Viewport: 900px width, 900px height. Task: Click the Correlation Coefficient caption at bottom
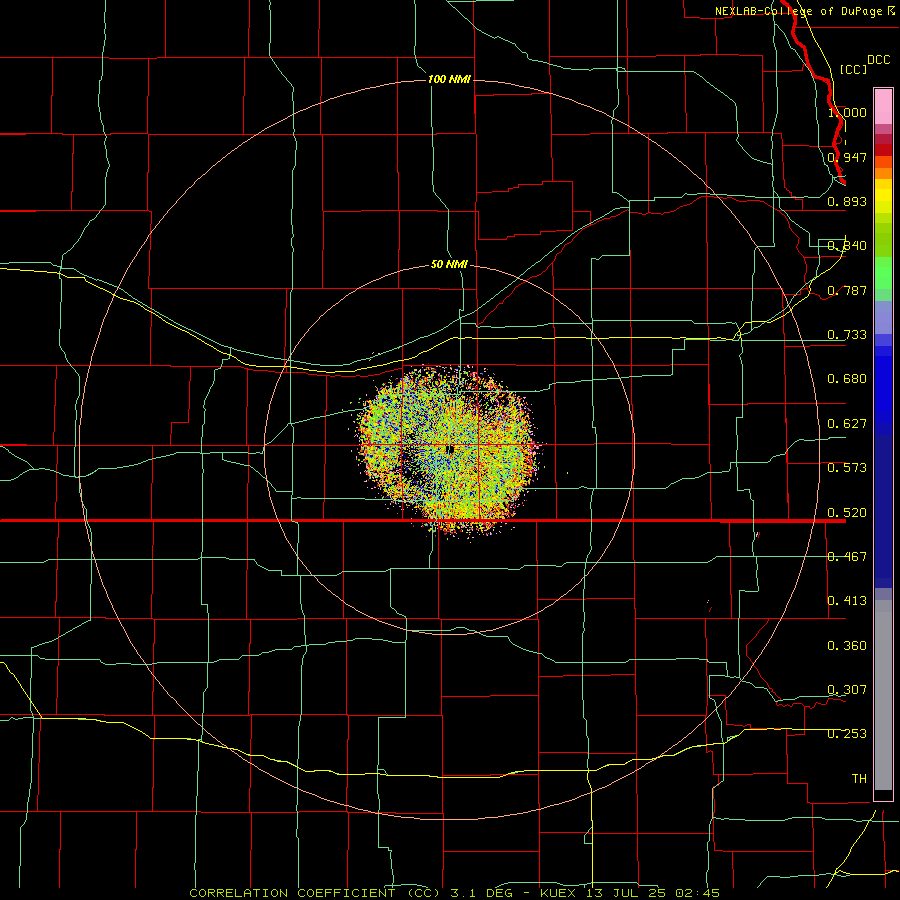455,893
